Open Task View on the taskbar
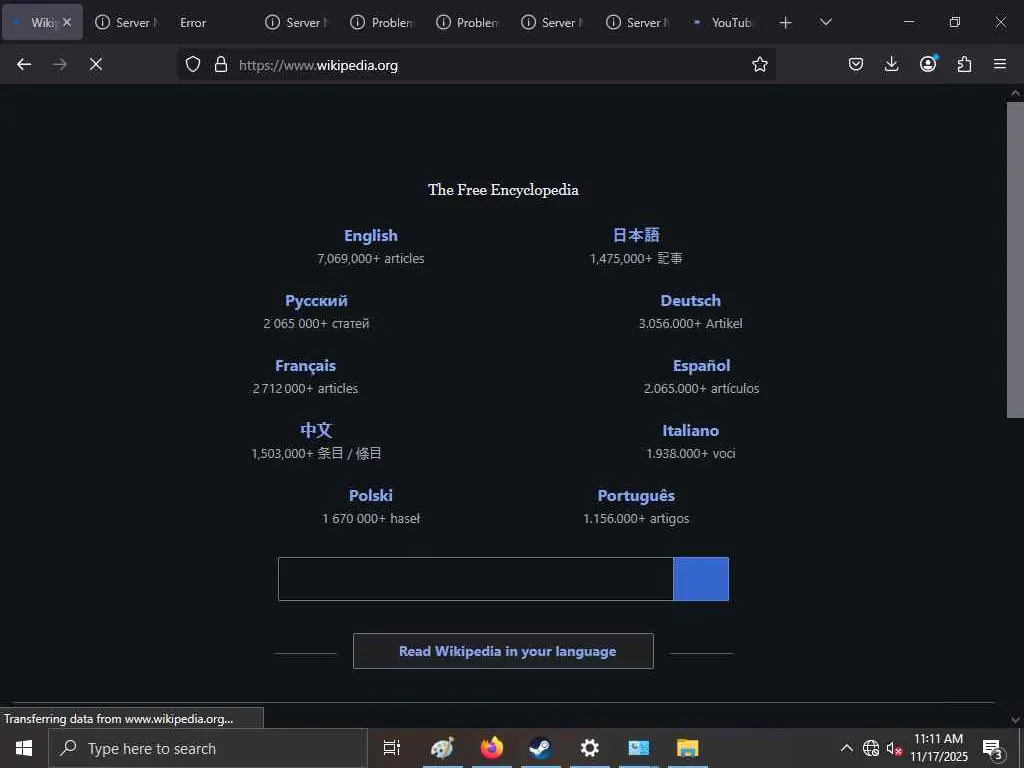The image size is (1024, 768). (391, 748)
